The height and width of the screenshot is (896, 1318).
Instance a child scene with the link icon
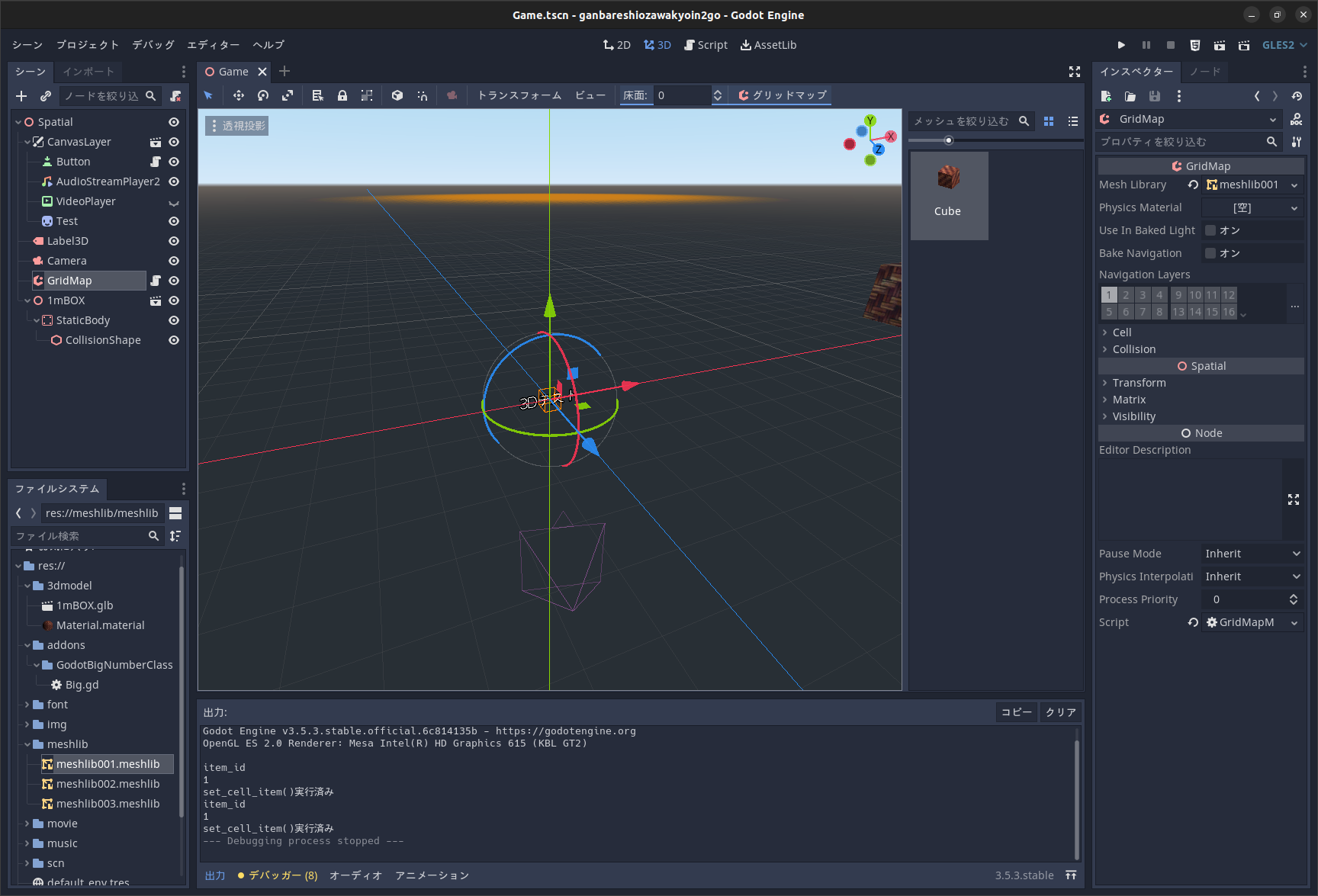pos(45,95)
